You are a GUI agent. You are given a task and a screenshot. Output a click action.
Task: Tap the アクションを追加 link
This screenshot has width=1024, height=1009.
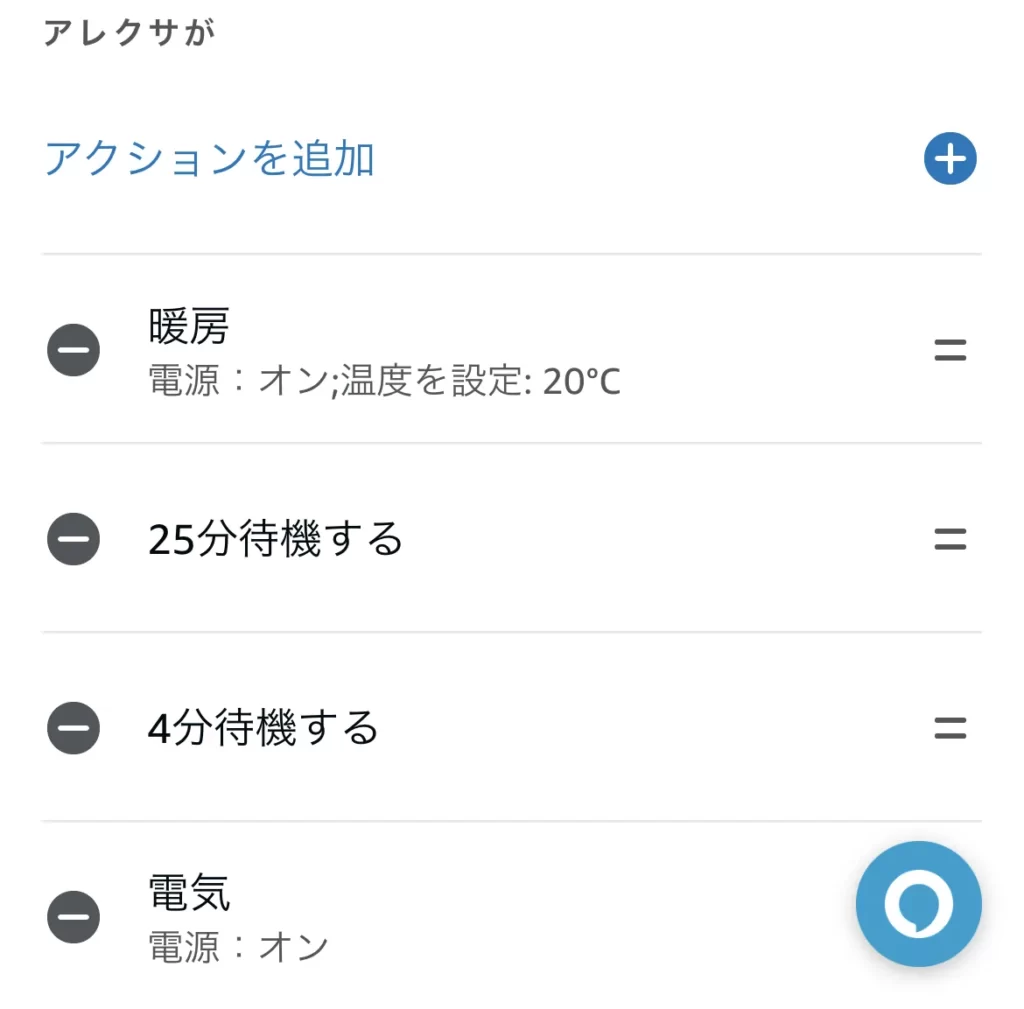tap(209, 159)
